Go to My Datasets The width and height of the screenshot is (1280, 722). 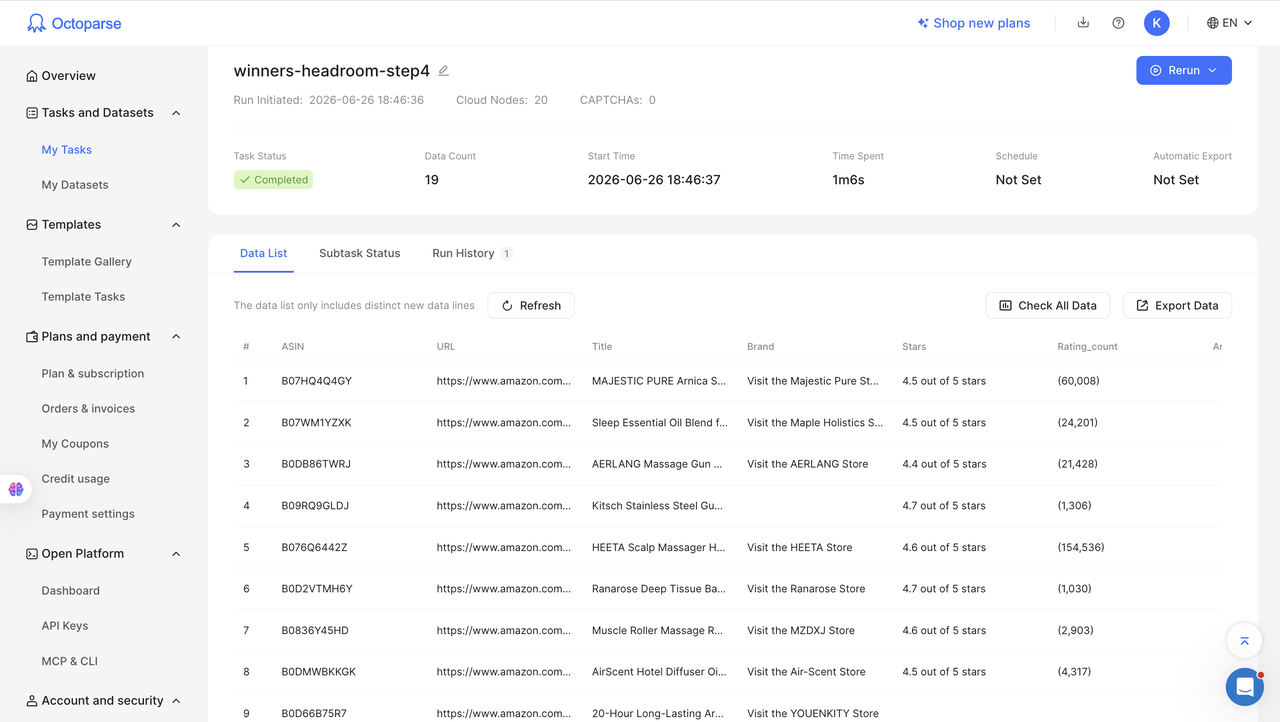point(75,185)
